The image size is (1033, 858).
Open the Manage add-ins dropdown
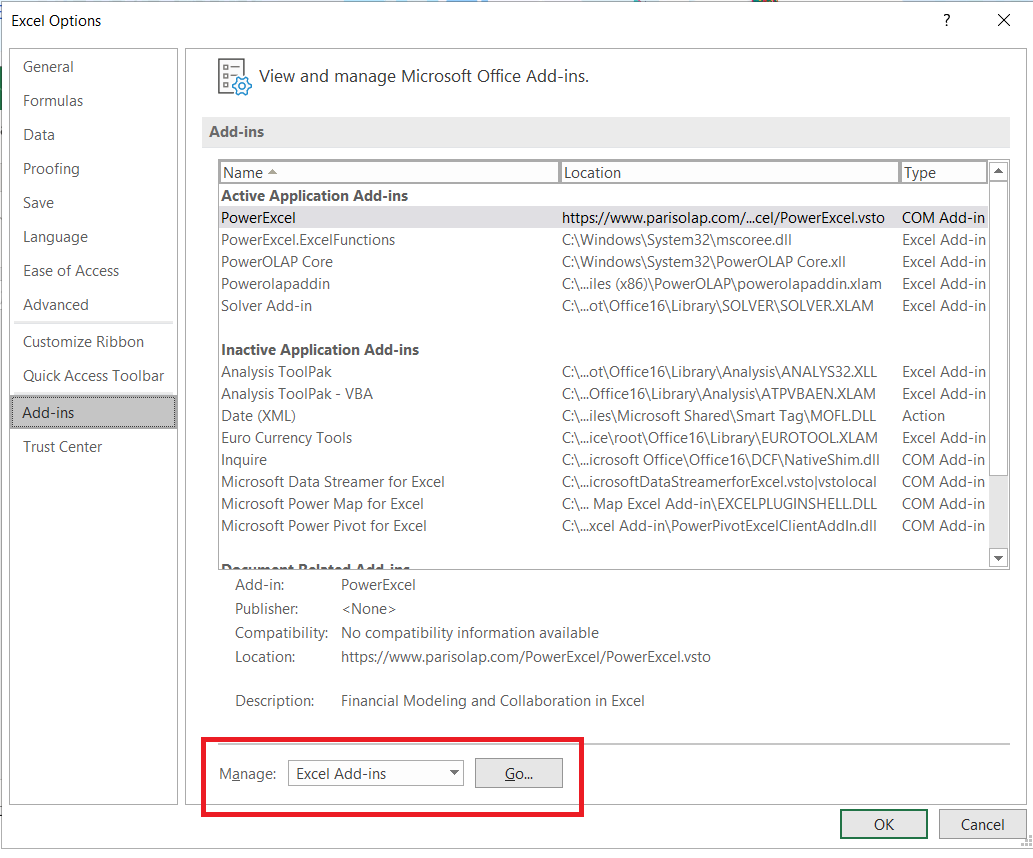click(376, 773)
